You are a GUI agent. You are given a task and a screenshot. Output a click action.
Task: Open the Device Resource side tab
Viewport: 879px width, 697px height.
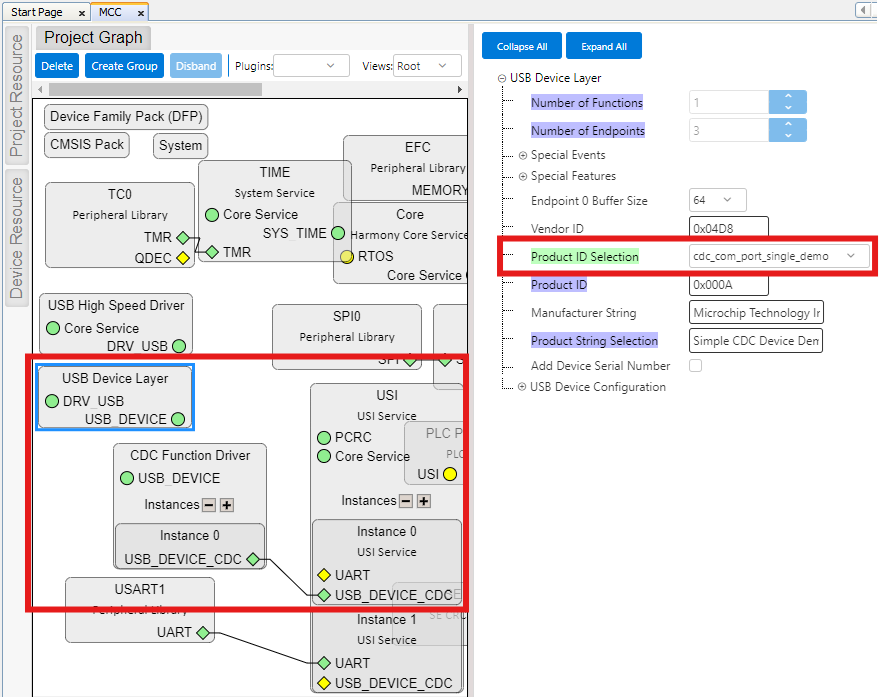[17, 237]
